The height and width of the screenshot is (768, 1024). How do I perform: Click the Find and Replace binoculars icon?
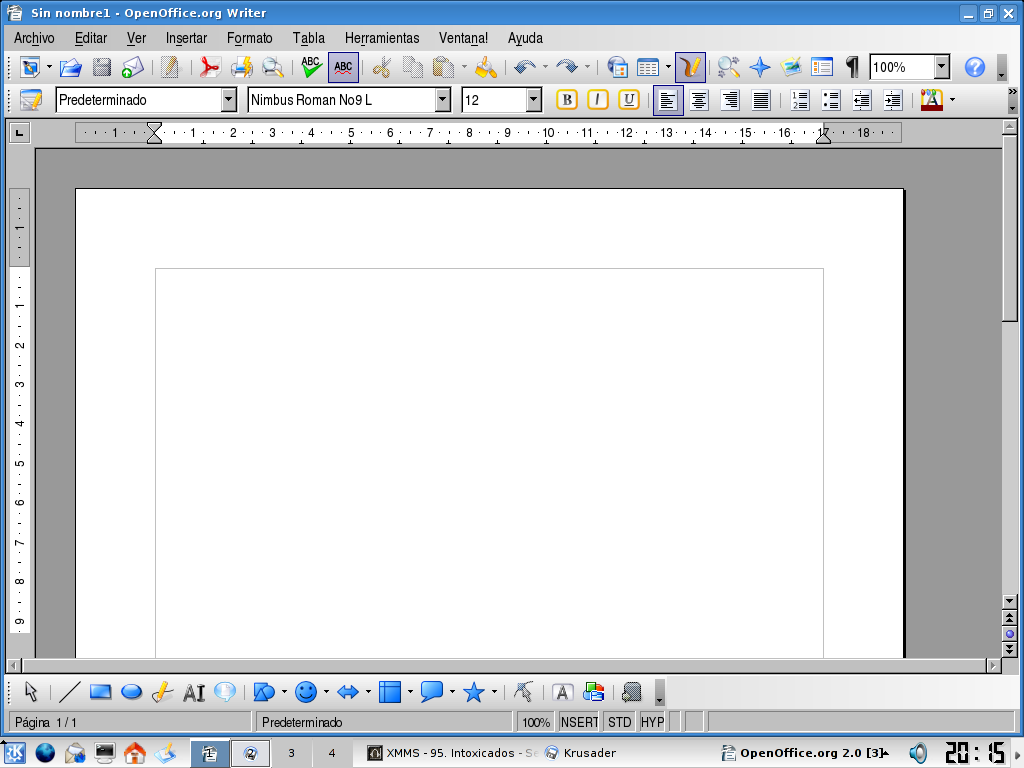click(728, 68)
